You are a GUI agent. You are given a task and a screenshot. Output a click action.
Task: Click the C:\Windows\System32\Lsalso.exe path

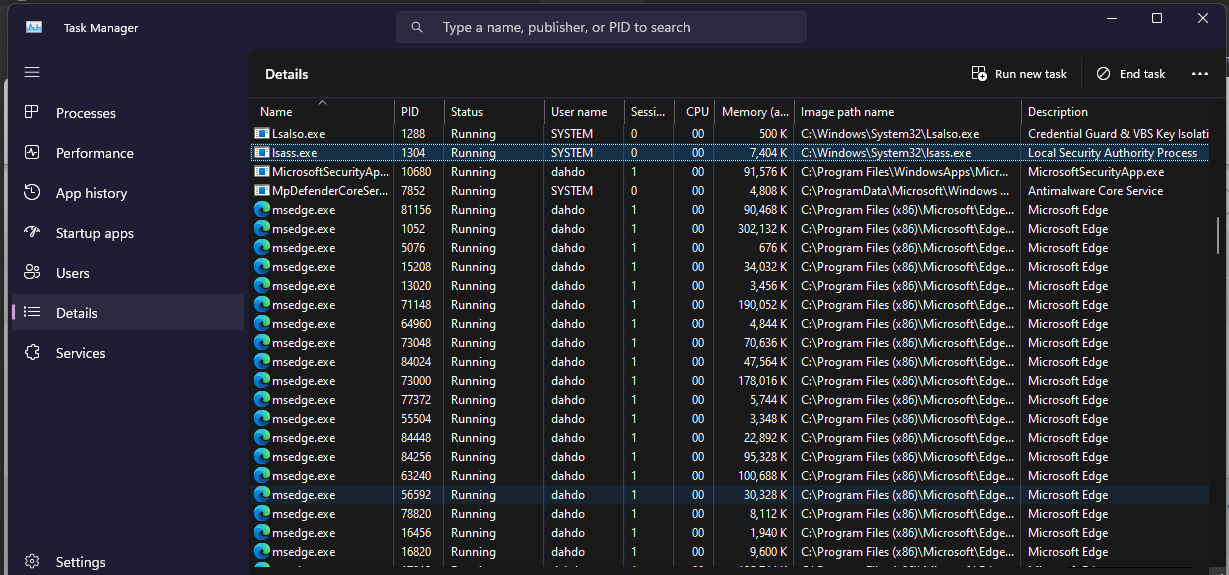click(890, 134)
